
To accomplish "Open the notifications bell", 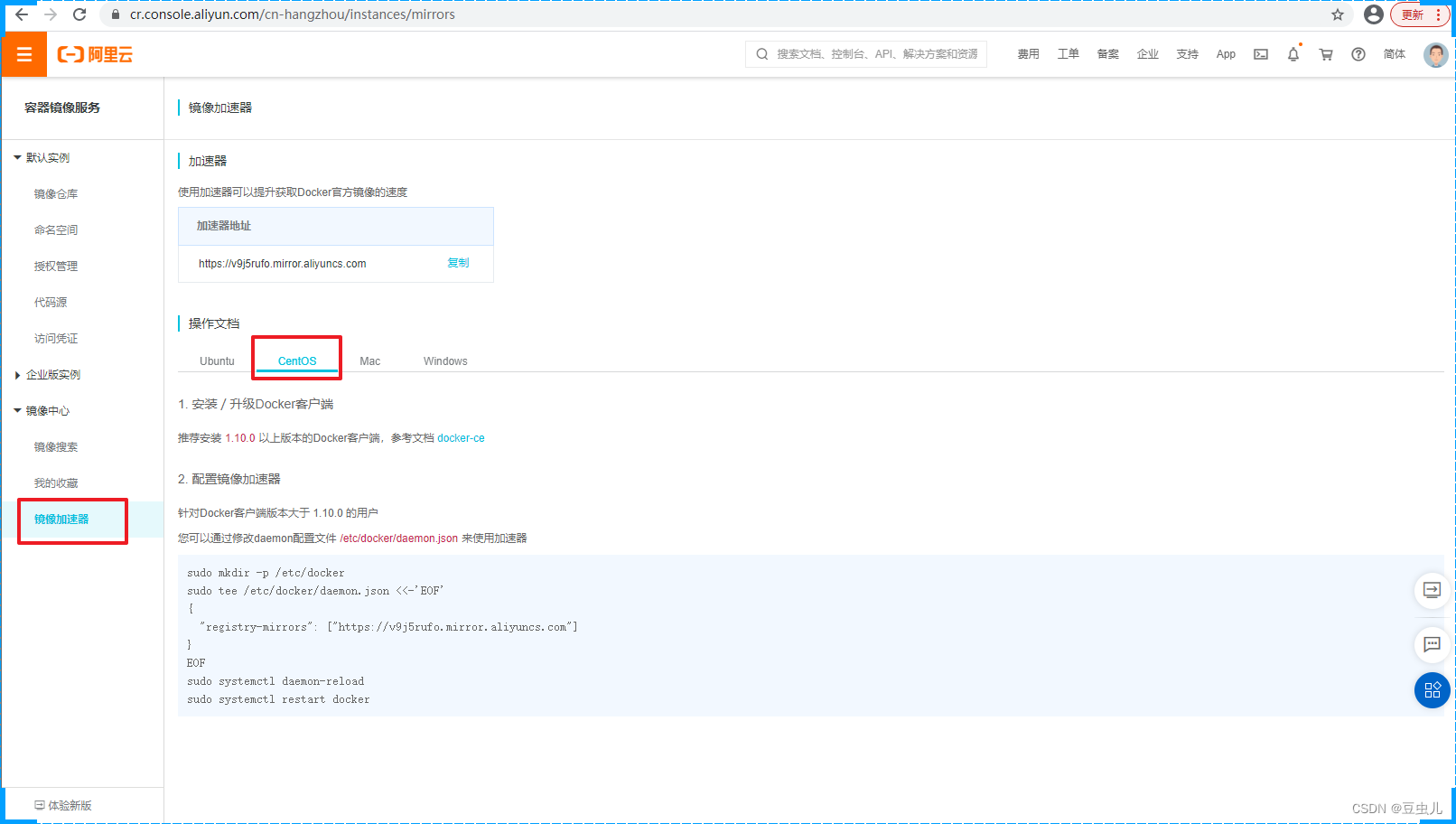I will point(1293,54).
